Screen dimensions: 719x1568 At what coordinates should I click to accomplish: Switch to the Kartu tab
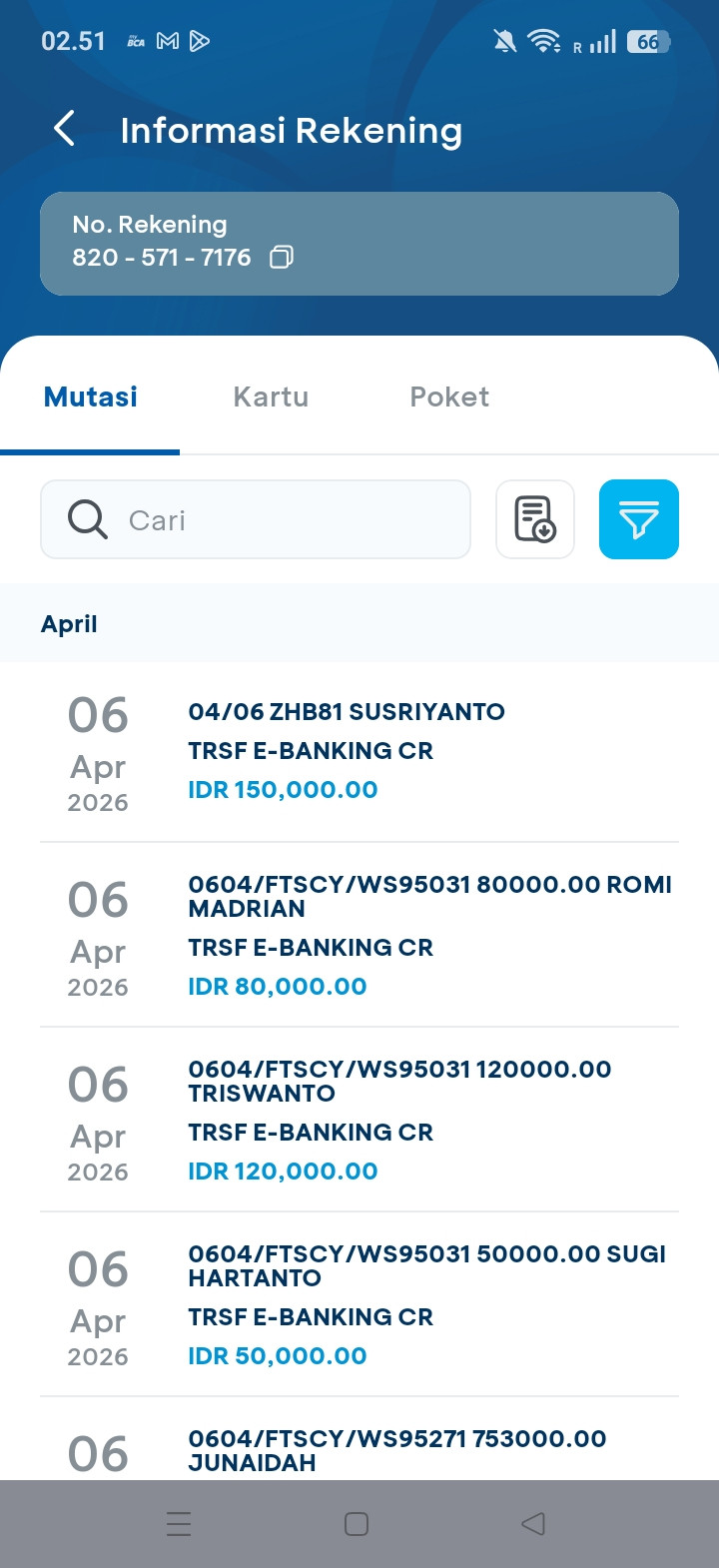(x=271, y=396)
